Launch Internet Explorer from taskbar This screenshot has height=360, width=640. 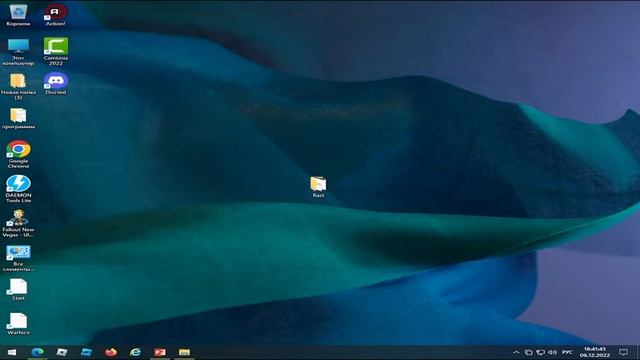pos(135,352)
